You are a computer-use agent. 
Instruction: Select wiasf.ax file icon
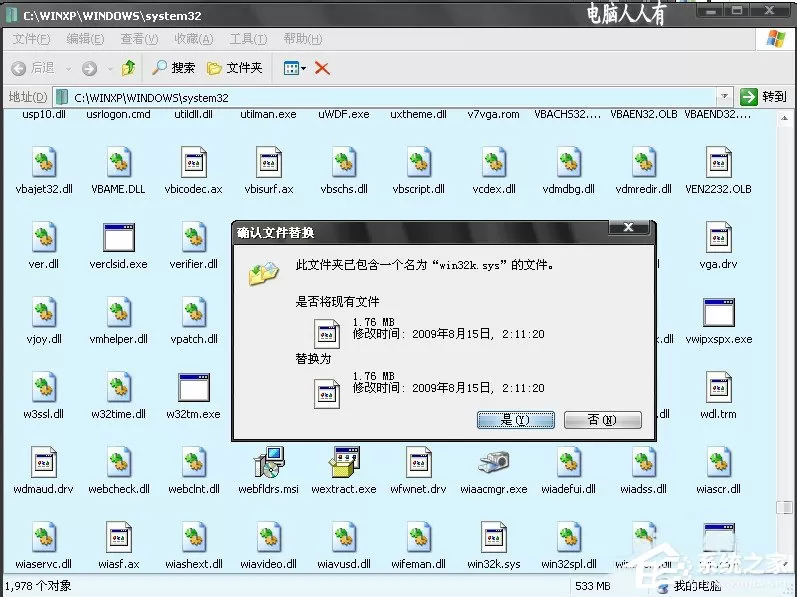click(119, 537)
